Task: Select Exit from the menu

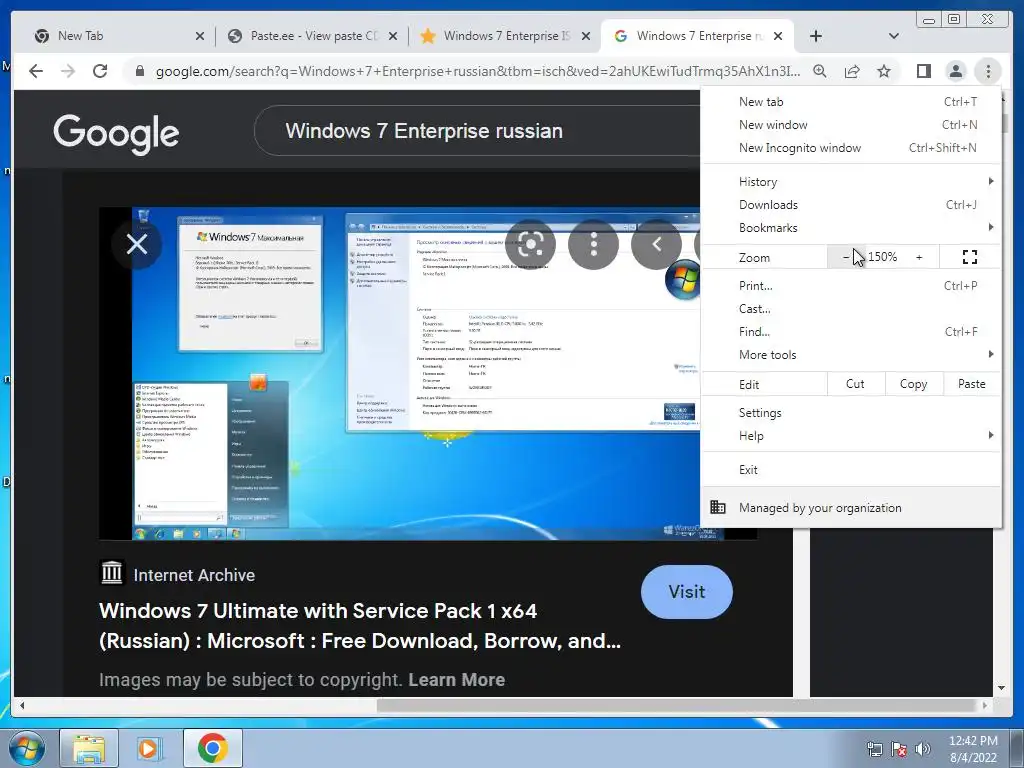Action: click(x=851, y=470)
